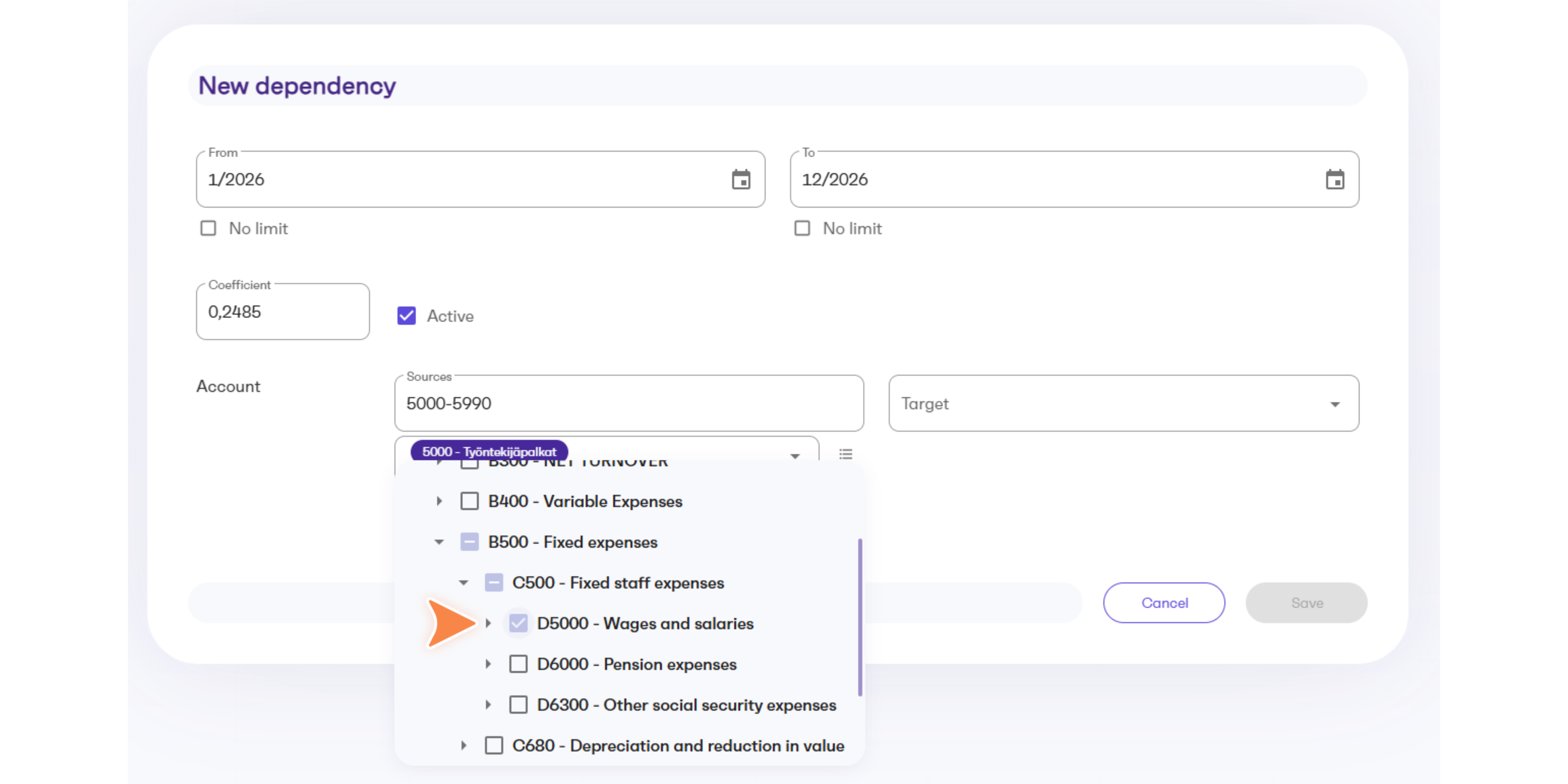This screenshot has height=784, width=1568.
Task: Check D6300 - Other social security expenses checkbox
Action: tap(518, 705)
